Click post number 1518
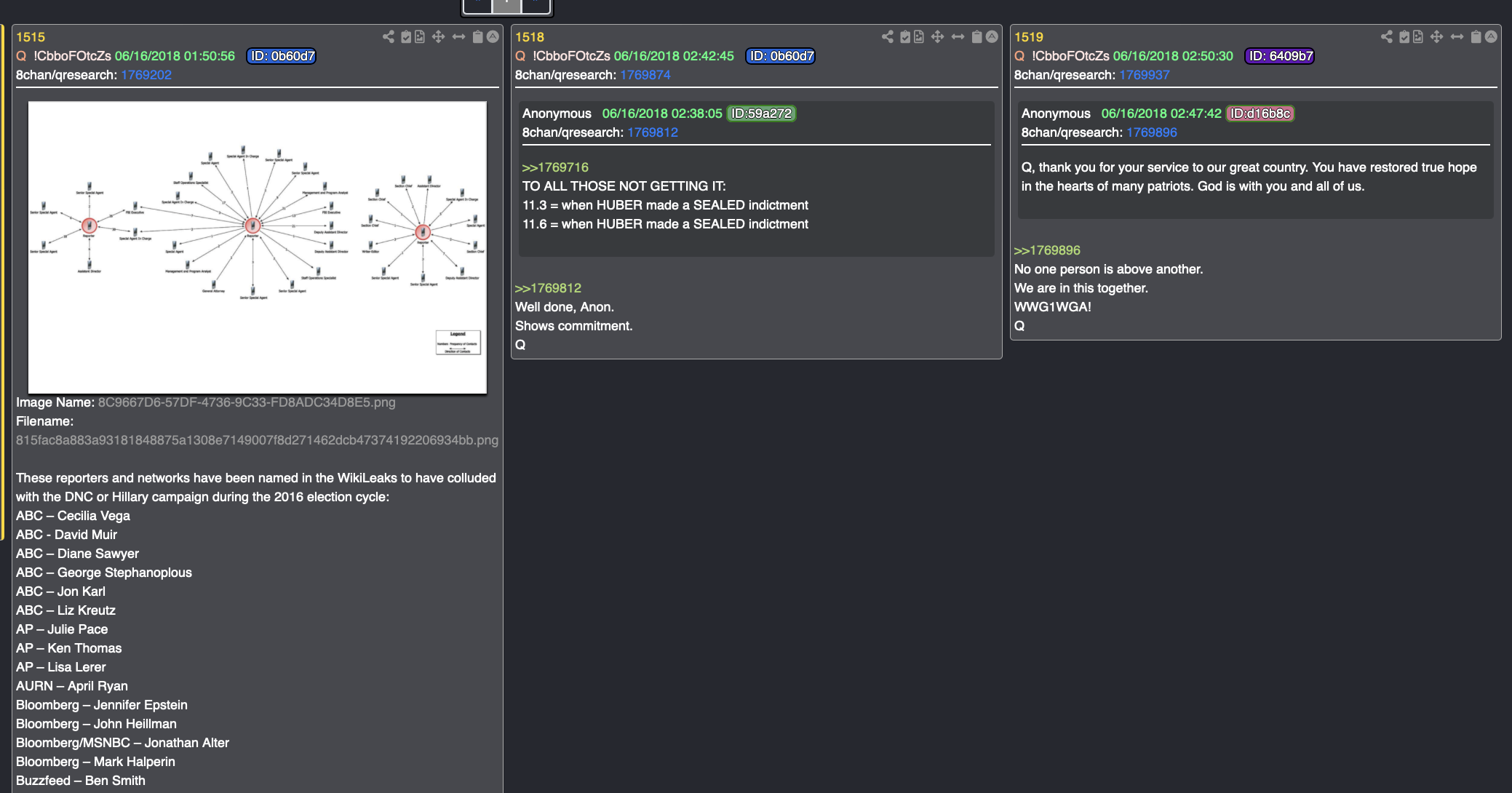The image size is (1512, 793). pos(530,37)
